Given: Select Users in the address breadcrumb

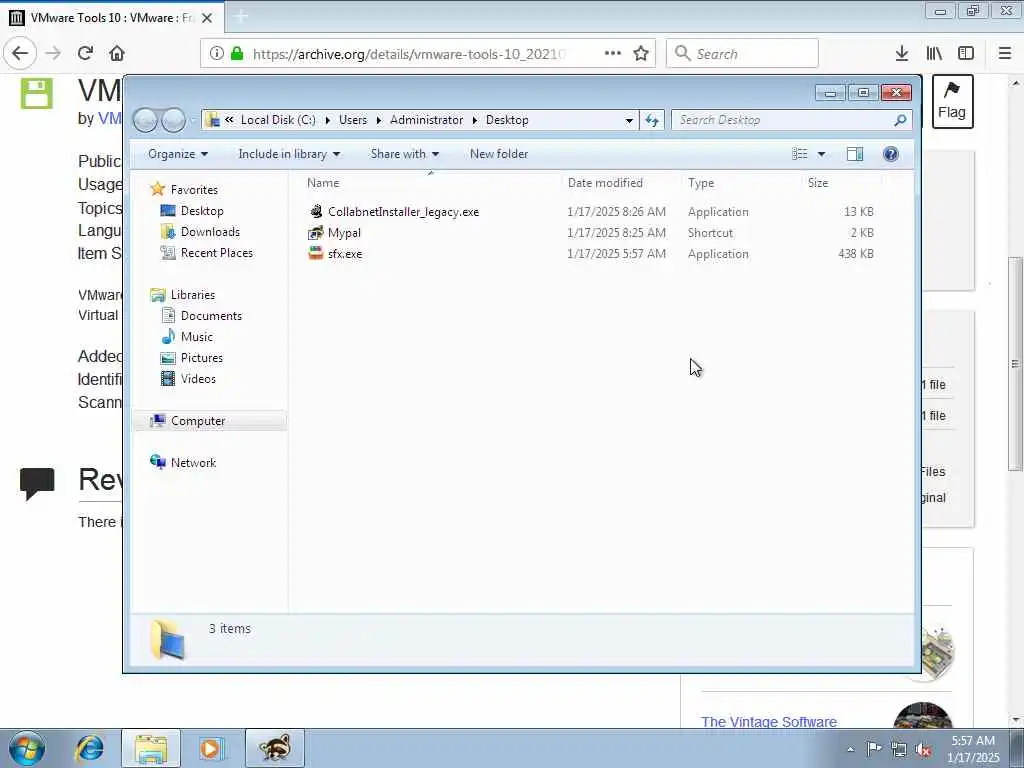Looking at the screenshot, I should point(353,120).
